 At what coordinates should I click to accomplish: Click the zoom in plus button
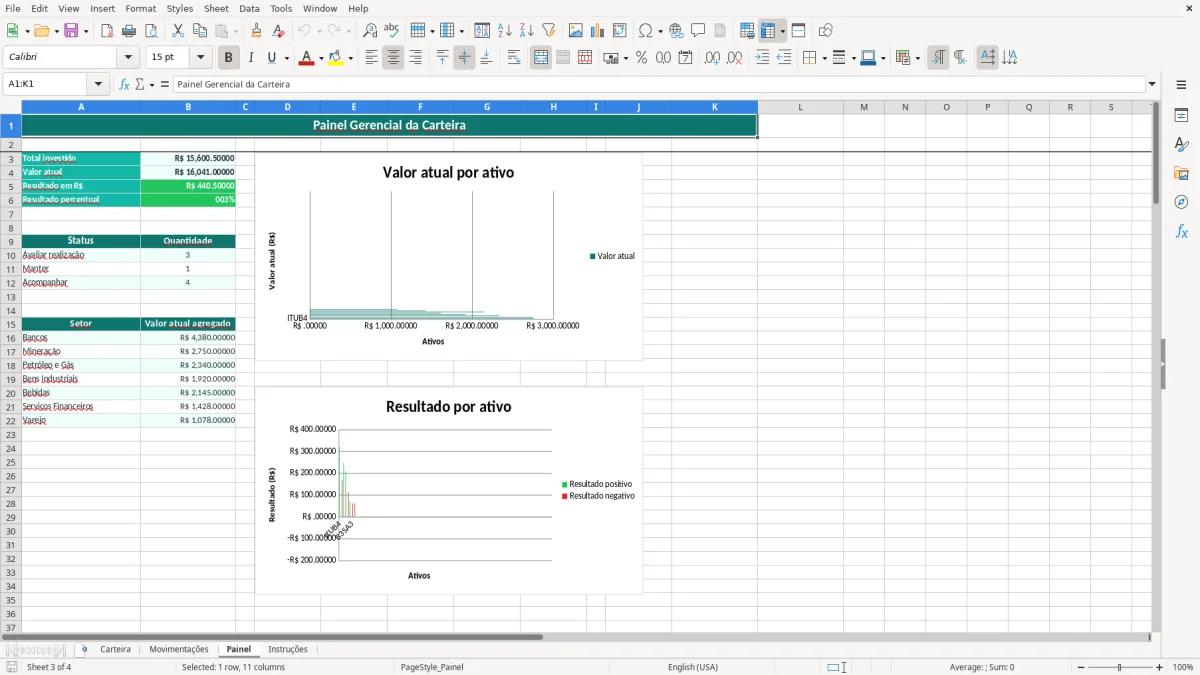coord(1160,667)
